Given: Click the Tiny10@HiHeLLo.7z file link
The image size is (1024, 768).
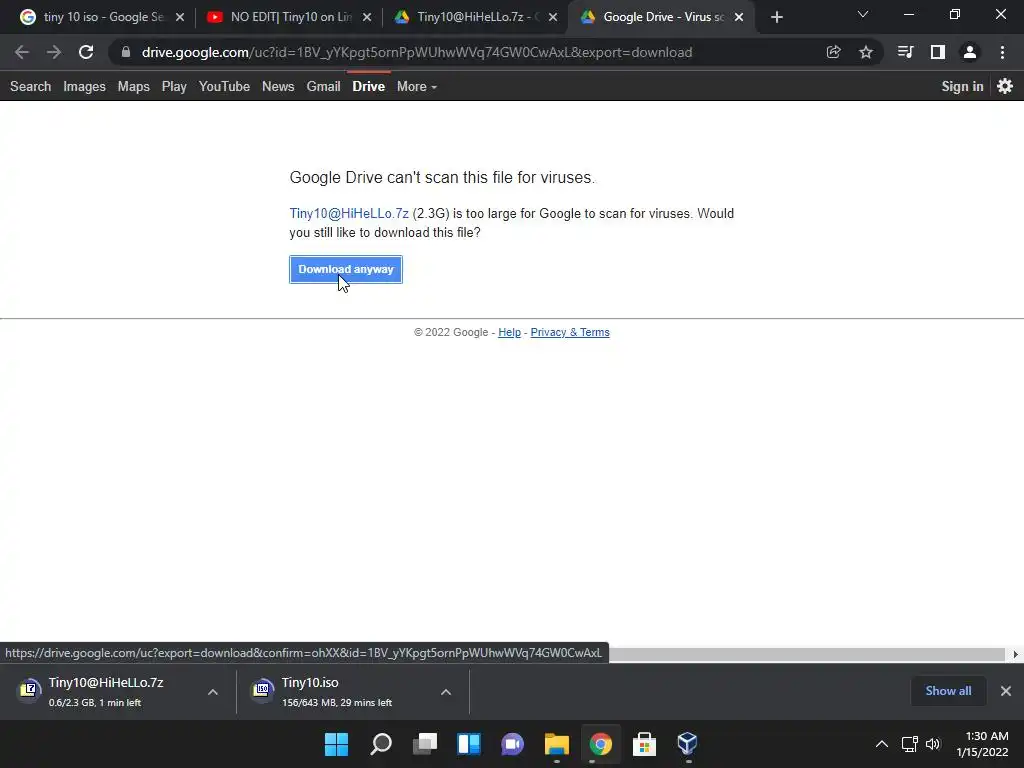Looking at the screenshot, I should pos(349,214).
